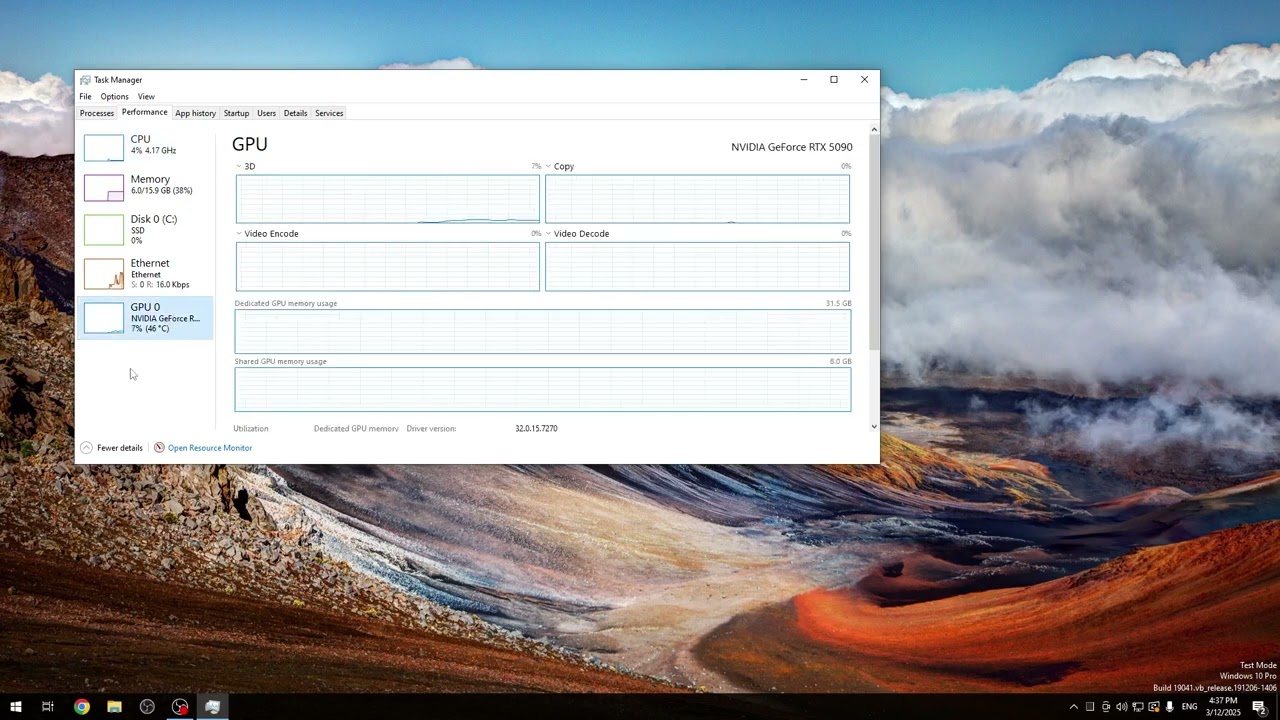Click the network tray icon
This screenshot has height=720, width=1280.
(x=1138, y=707)
